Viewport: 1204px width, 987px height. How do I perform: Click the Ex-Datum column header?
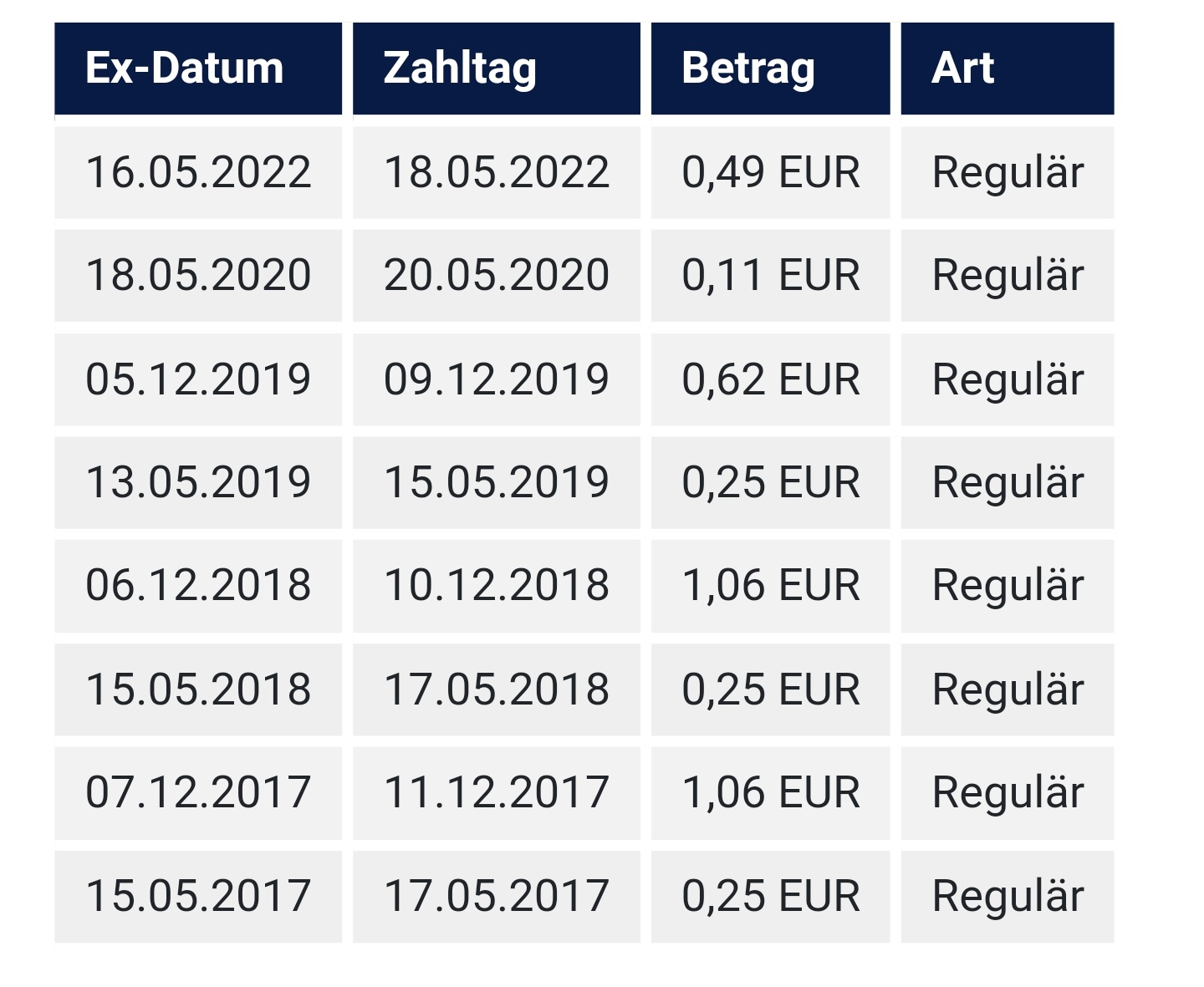coord(198,69)
